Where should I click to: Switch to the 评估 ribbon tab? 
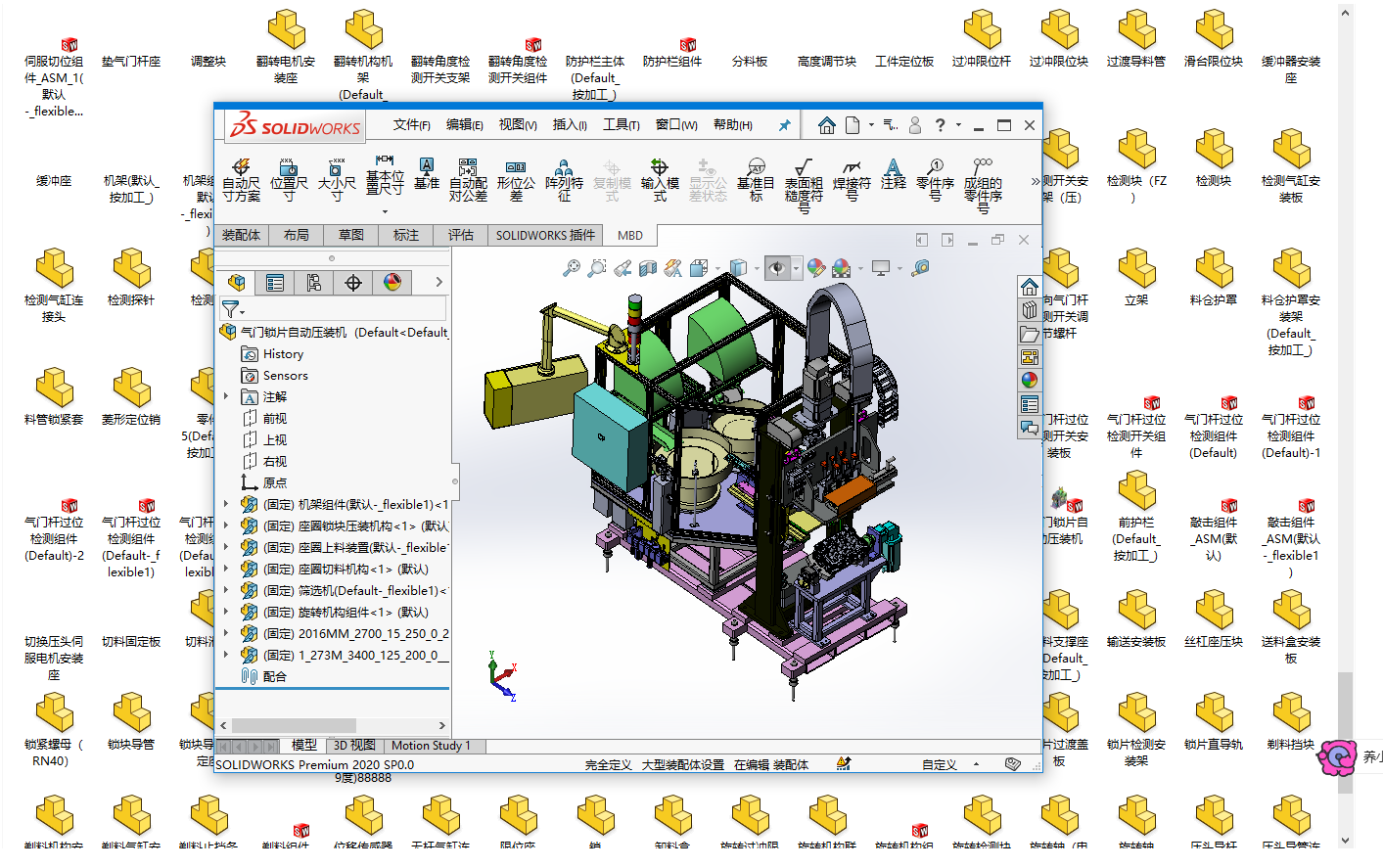(x=461, y=235)
